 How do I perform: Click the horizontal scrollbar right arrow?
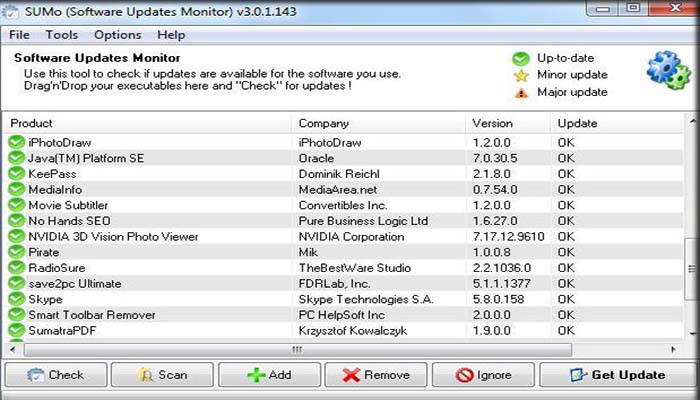pyautogui.click(x=674, y=350)
